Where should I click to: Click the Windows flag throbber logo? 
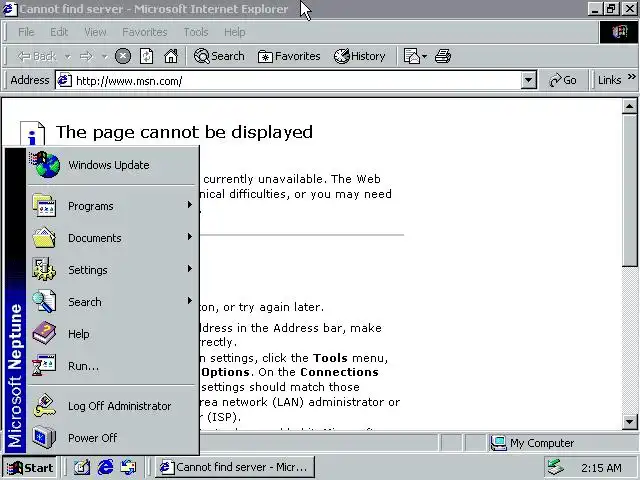tap(619, 32)
